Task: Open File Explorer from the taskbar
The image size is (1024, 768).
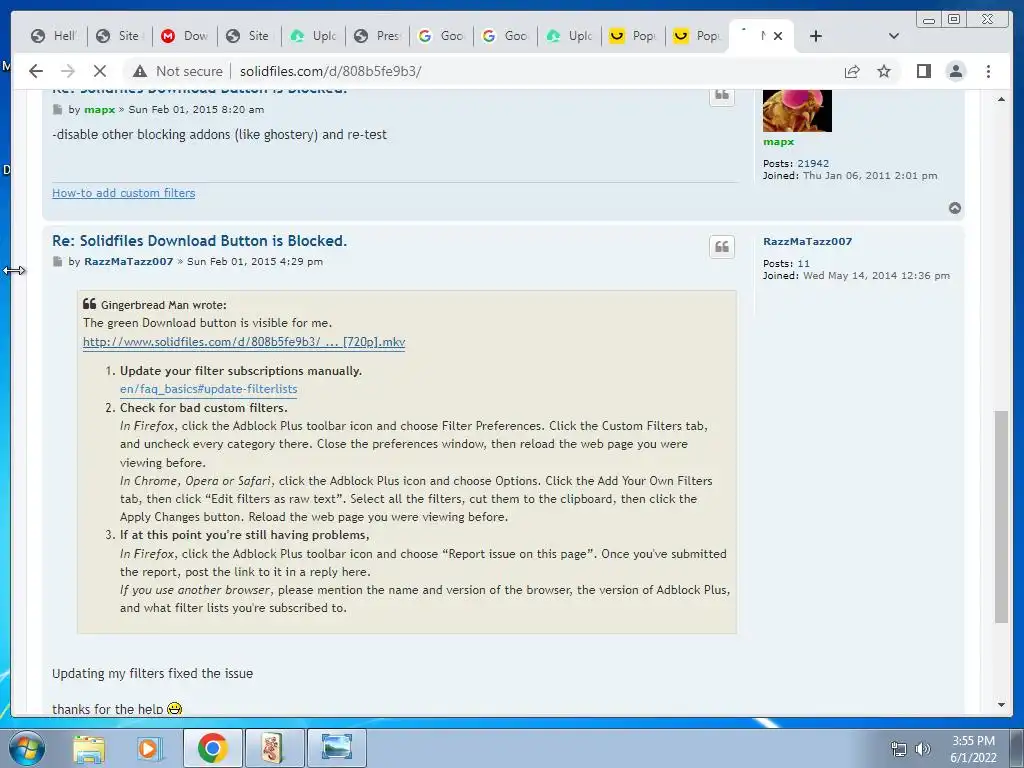Action: pos(88,748)
